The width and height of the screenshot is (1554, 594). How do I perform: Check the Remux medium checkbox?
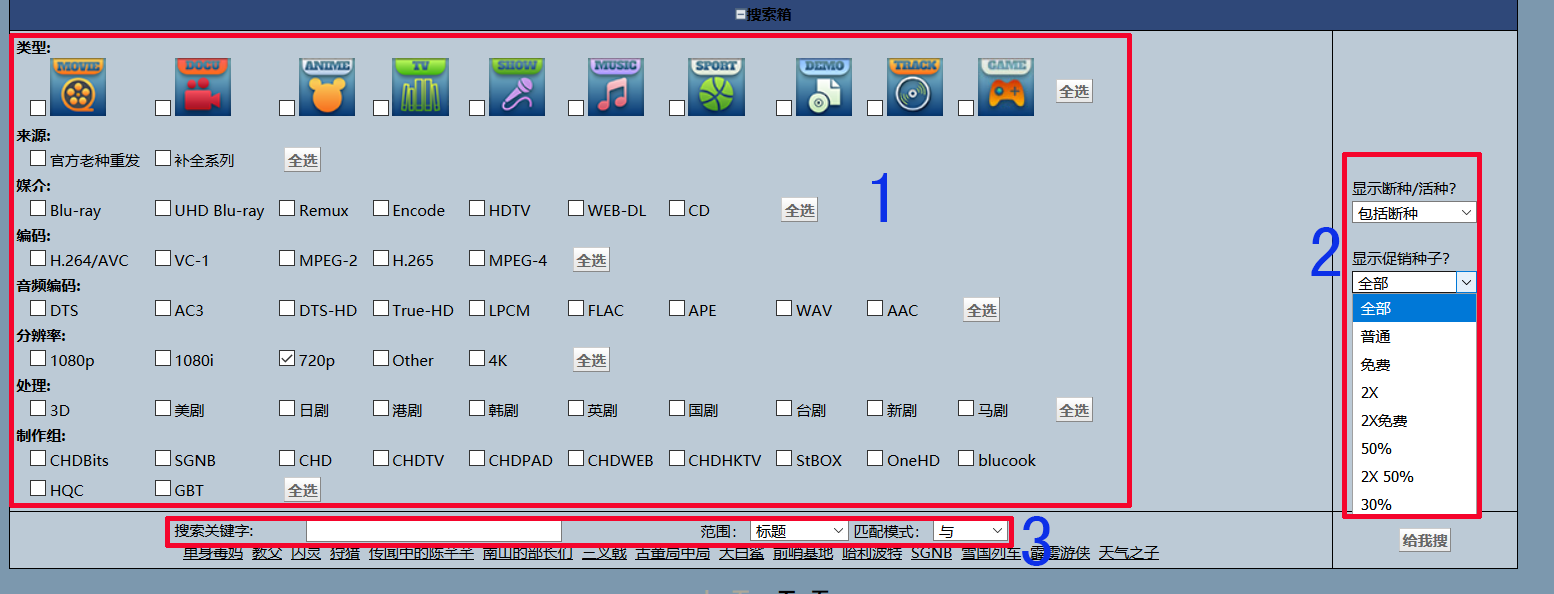tap(287, 208)
